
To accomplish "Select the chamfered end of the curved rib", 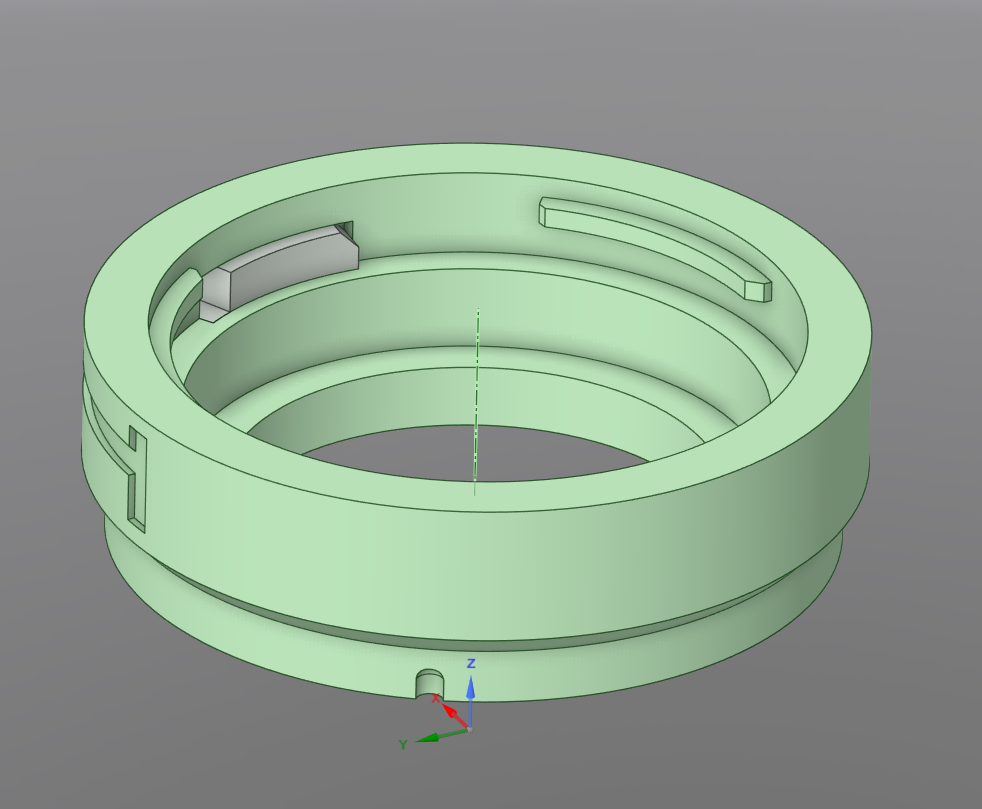I will 758,291.
